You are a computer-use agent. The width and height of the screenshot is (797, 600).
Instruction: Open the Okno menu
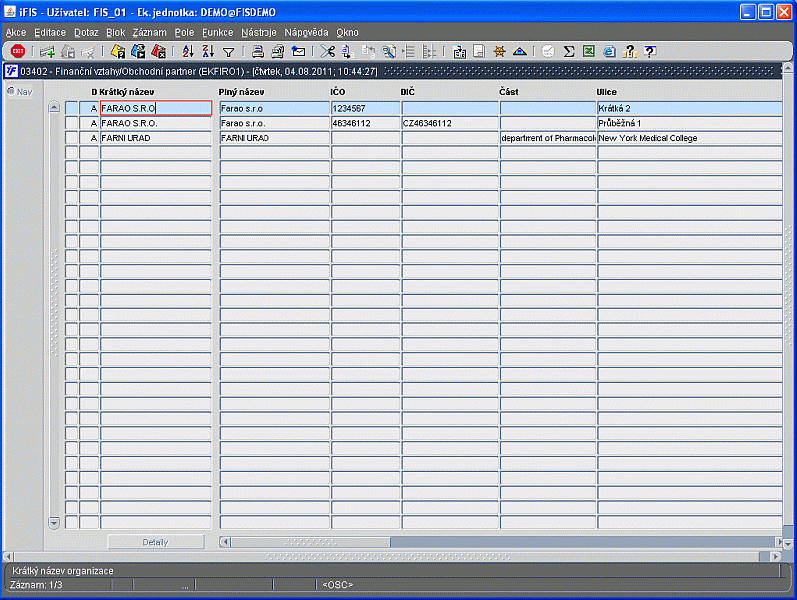pyautogui.click(x=347, y=33)
